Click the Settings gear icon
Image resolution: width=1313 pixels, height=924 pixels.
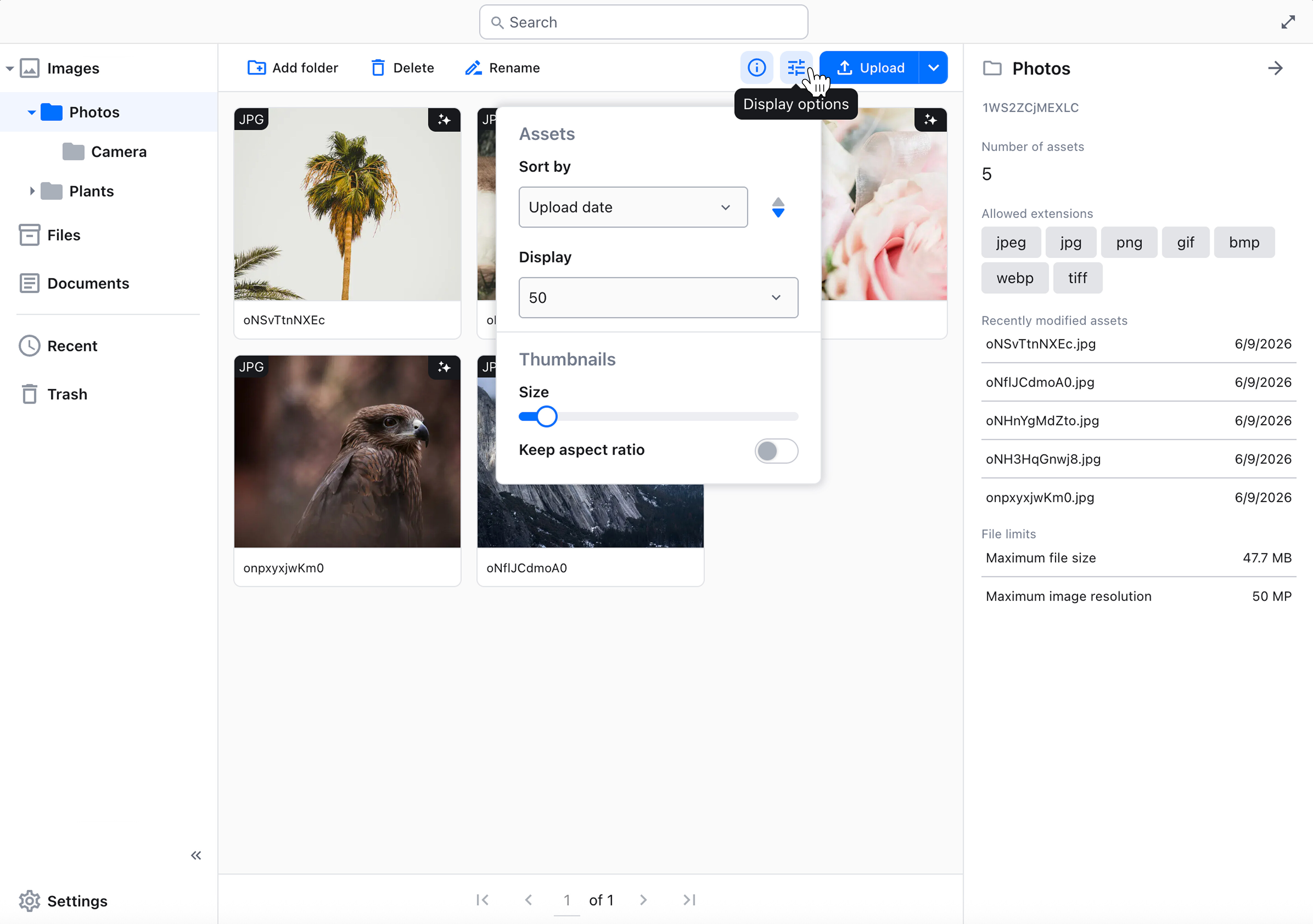(x=29, y=901)
